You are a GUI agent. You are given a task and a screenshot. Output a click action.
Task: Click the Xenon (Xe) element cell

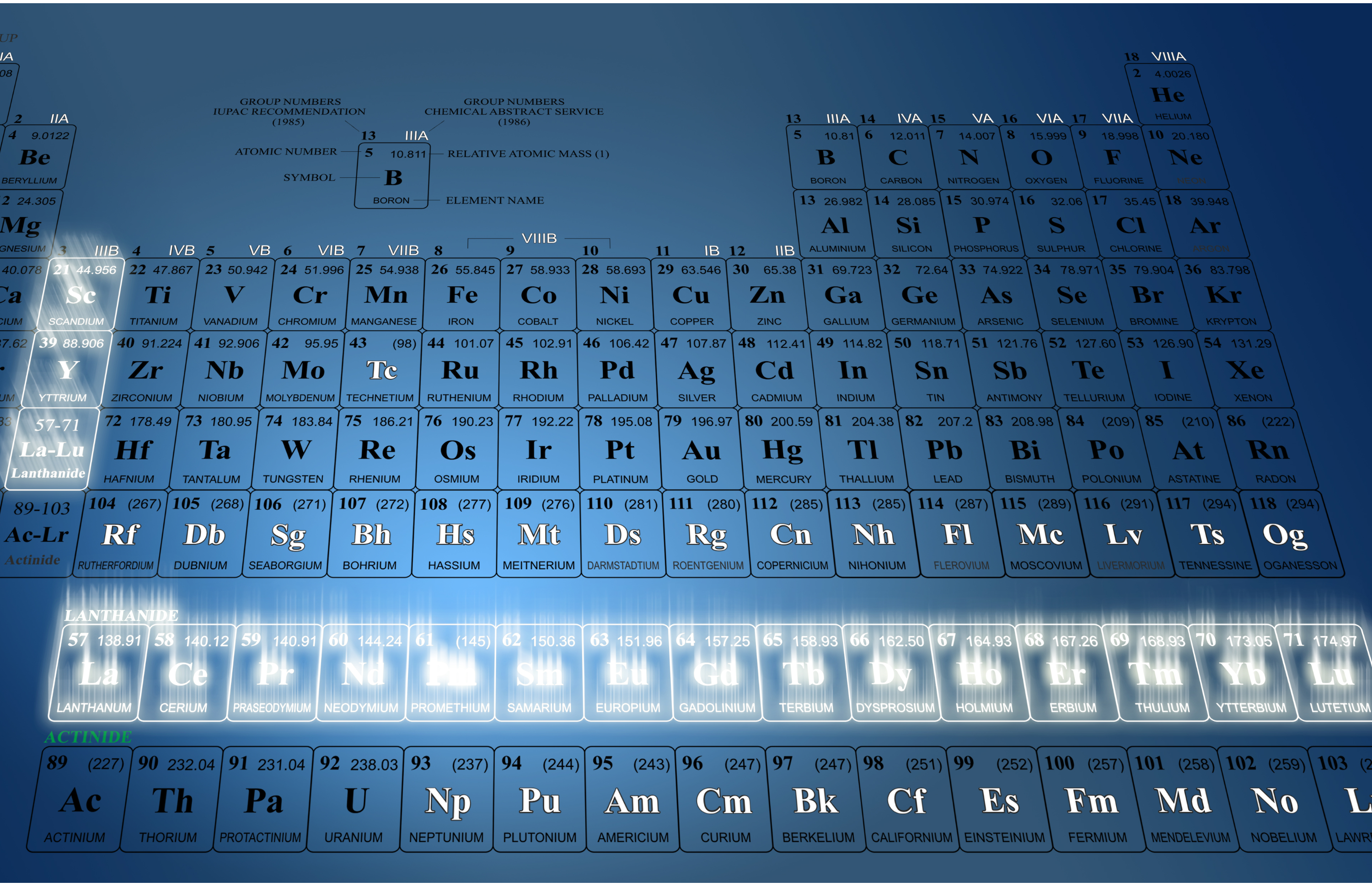click(x=1246, y=369)
